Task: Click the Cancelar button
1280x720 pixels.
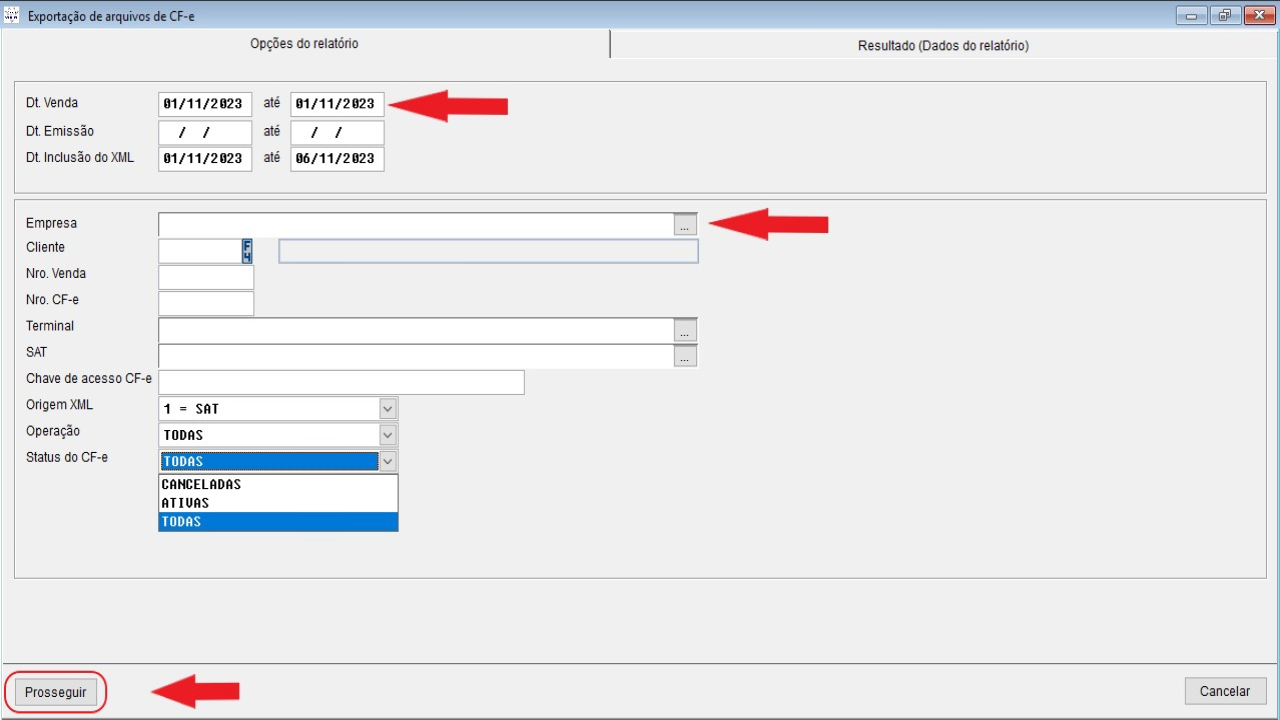Action: coord(1225,691)
